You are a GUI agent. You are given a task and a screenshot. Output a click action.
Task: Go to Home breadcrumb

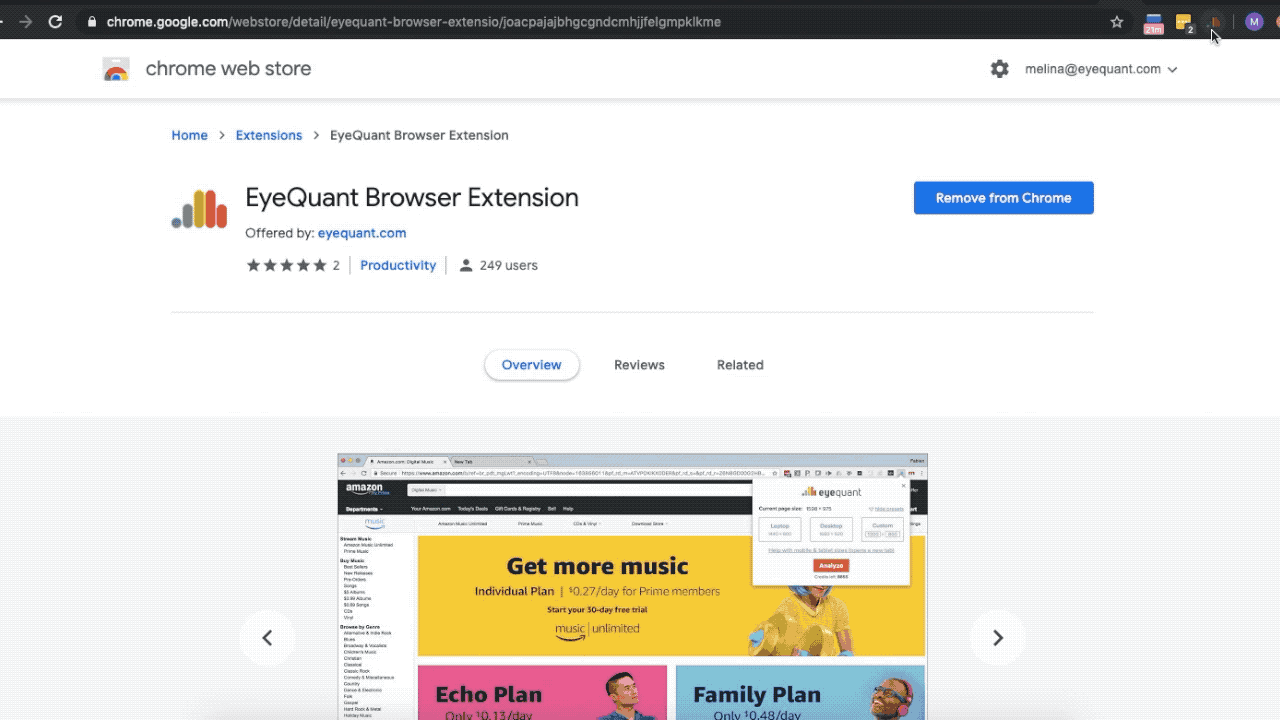pyautogui.click(x=189, y=135)
